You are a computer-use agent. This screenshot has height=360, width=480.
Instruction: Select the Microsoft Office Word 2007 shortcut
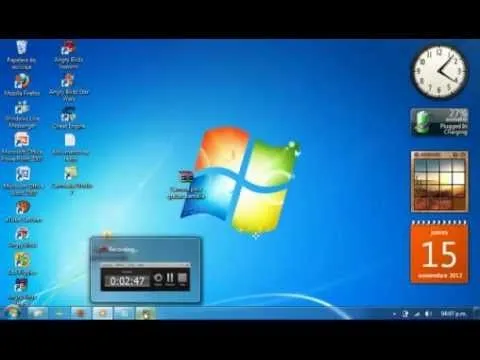click(x=23, y=181)
